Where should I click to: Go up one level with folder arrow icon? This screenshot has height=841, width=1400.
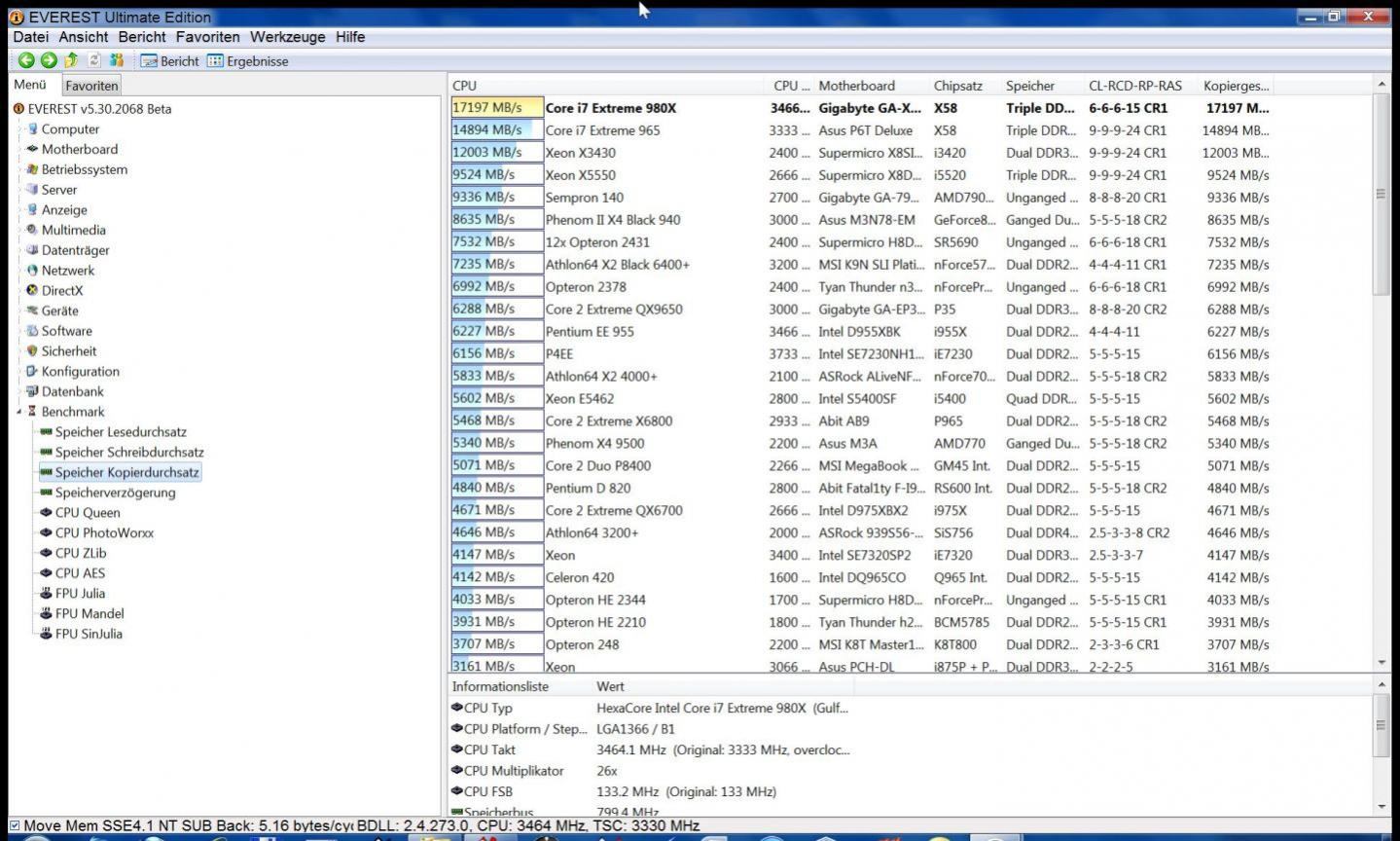click(71, 60)
